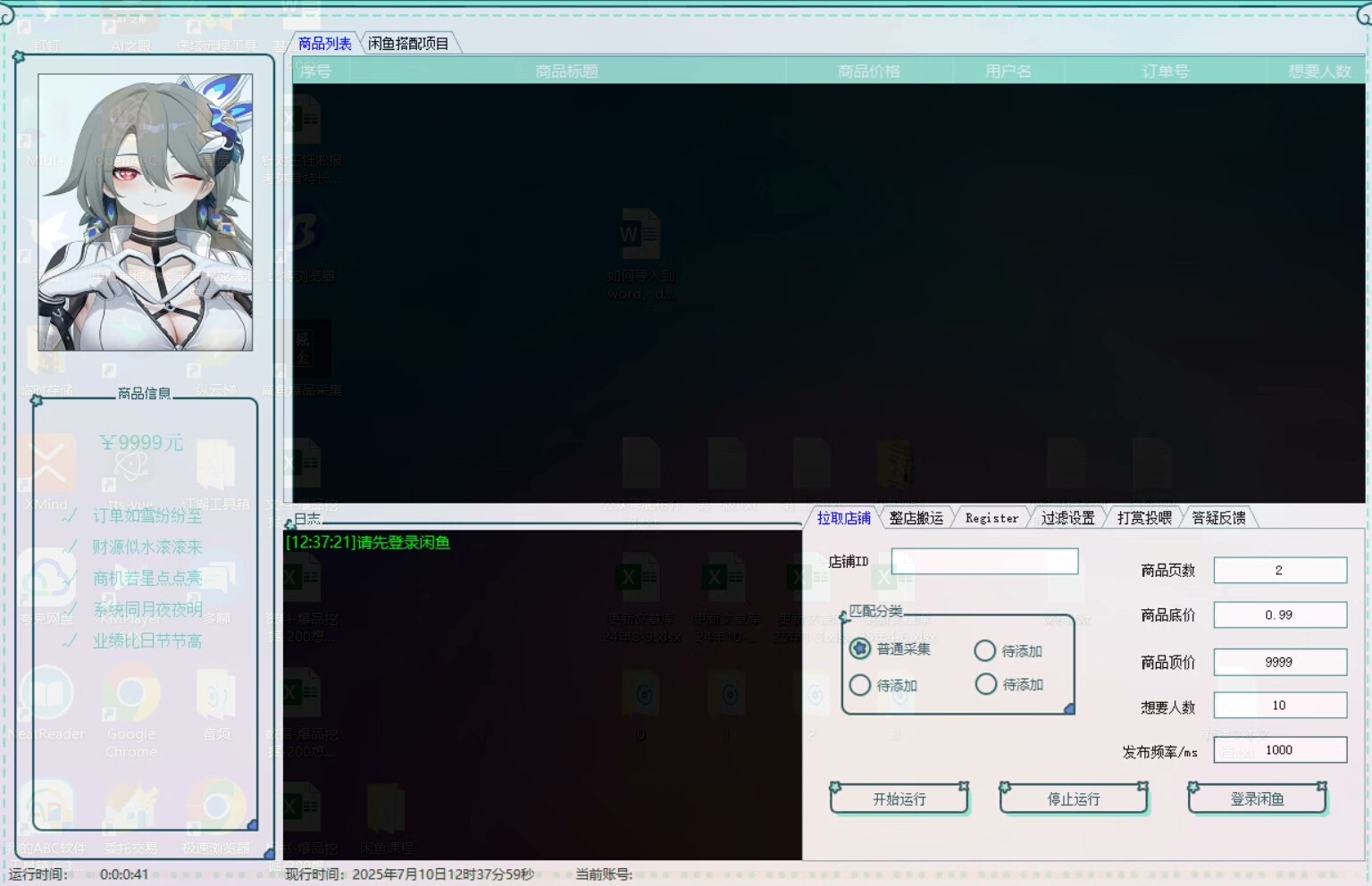Click the ￥9999元 price text
Image resolution: width=1372 pixels, height=886 pixels.
[141, 443]
